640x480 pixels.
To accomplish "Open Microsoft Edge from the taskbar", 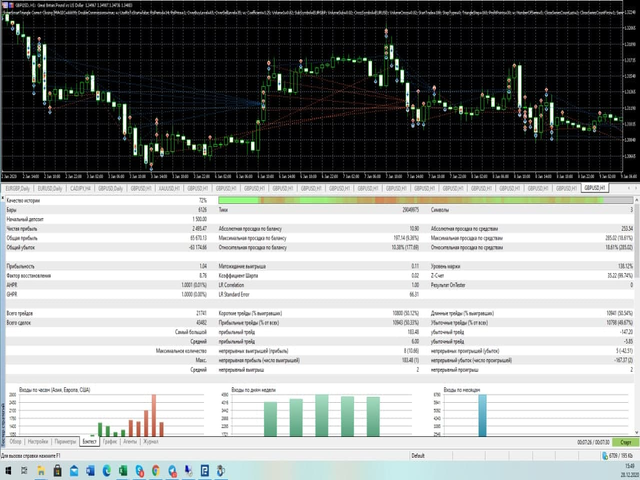I will (107, 471).
